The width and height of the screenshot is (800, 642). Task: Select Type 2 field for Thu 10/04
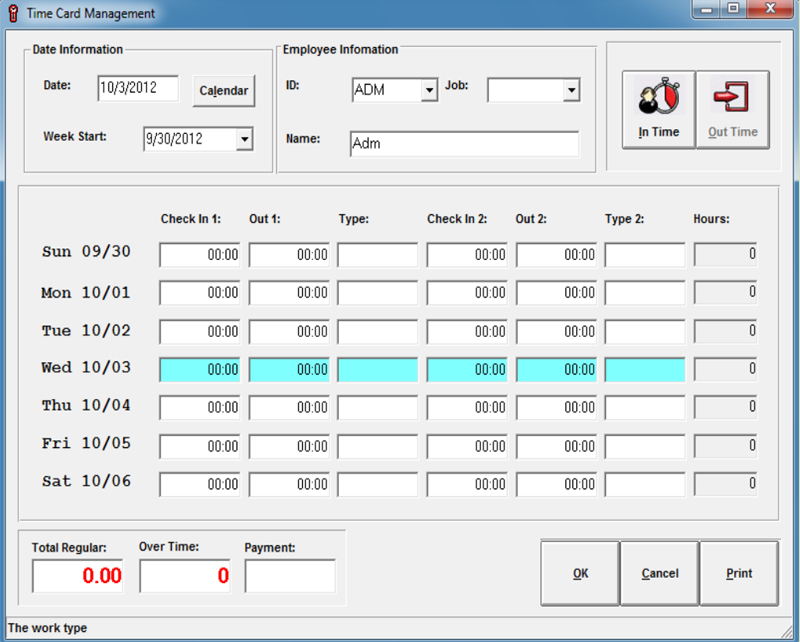tap(645, 408)
